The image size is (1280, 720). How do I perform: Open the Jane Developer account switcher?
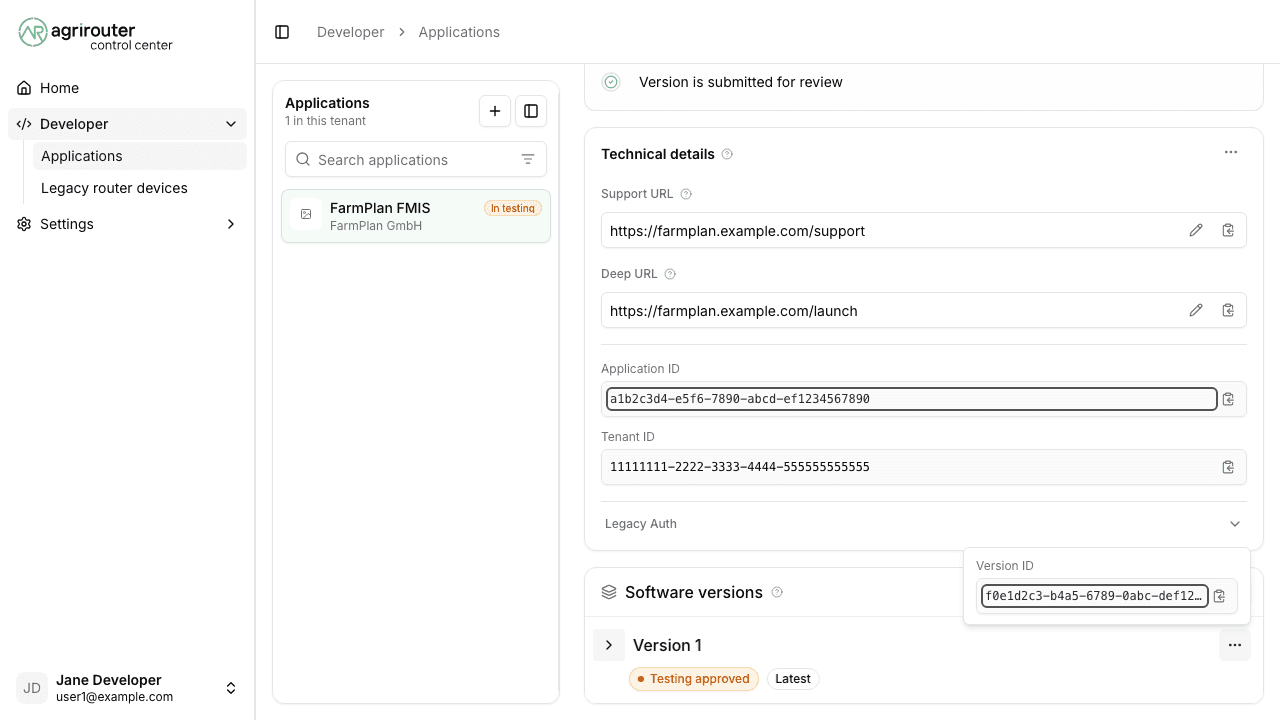[127, 688]
